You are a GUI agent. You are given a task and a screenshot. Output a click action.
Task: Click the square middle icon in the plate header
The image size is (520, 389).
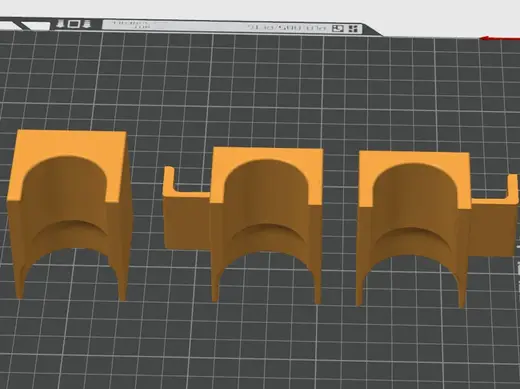(x=74, y=24)
